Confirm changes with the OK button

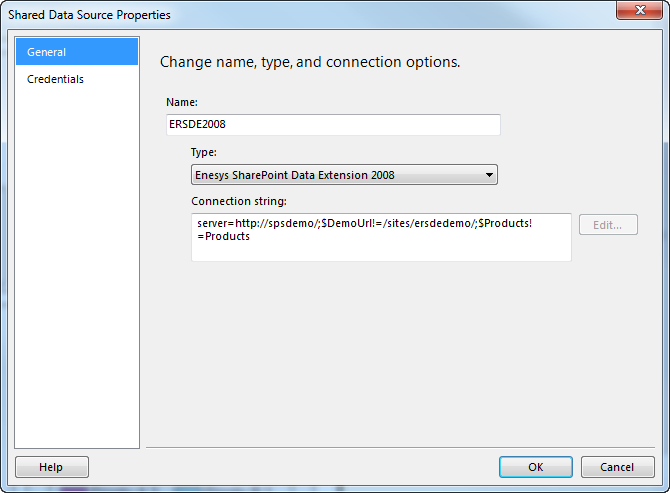[536, 467]
